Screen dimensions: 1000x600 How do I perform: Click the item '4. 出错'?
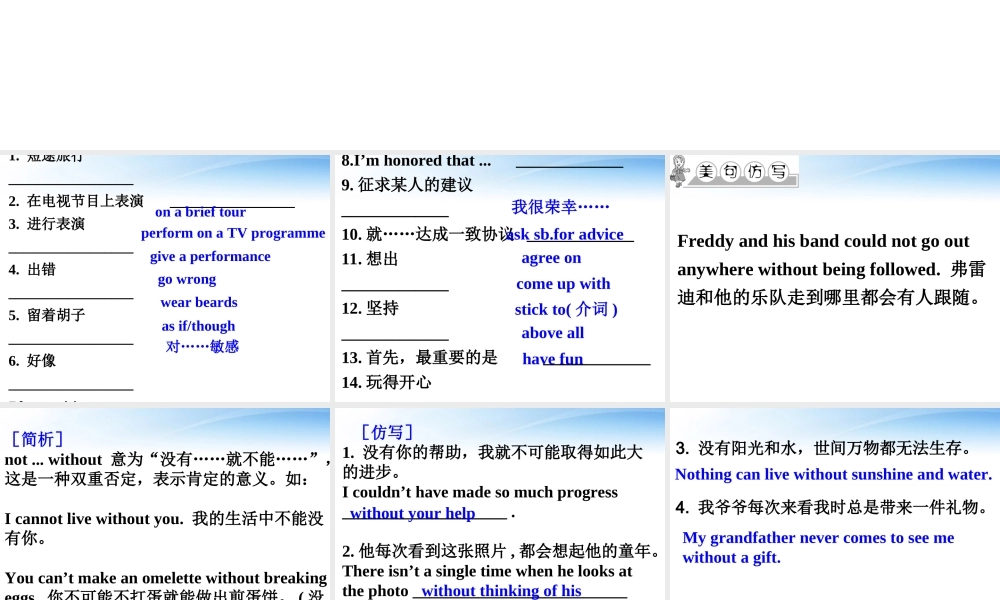[x=32, y=269]
